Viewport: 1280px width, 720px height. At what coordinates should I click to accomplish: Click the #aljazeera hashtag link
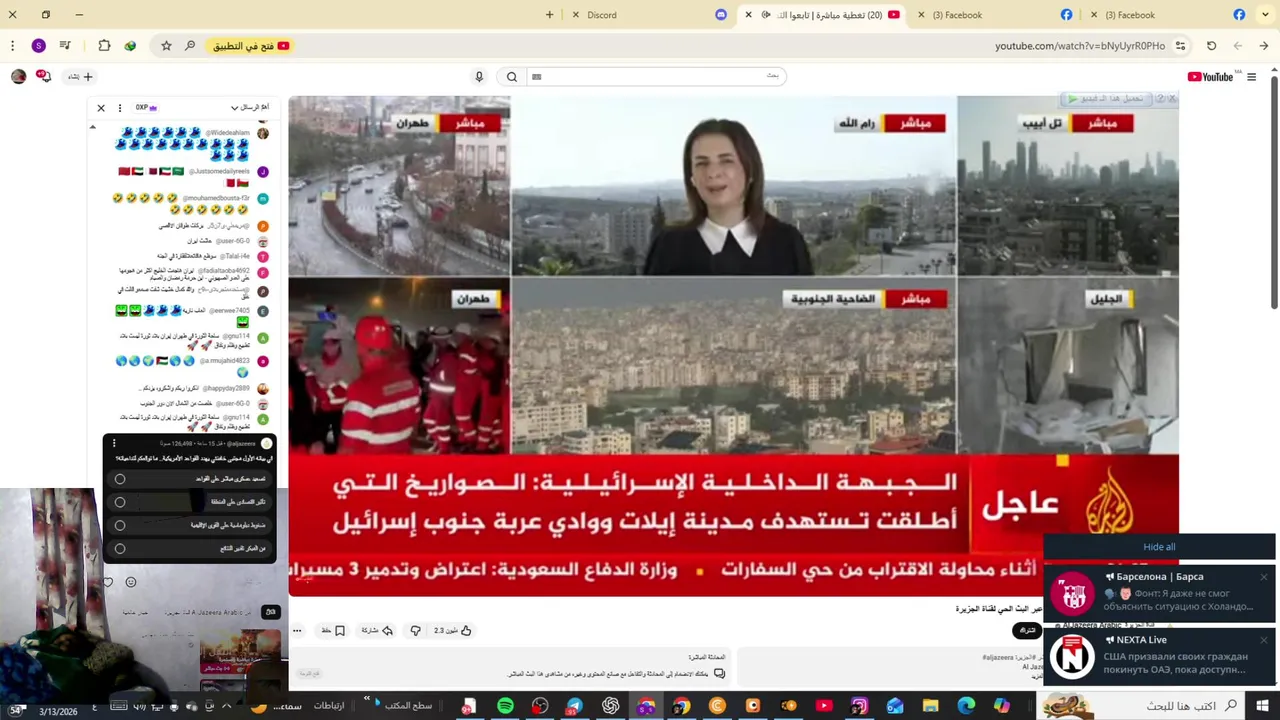[998, 657]
